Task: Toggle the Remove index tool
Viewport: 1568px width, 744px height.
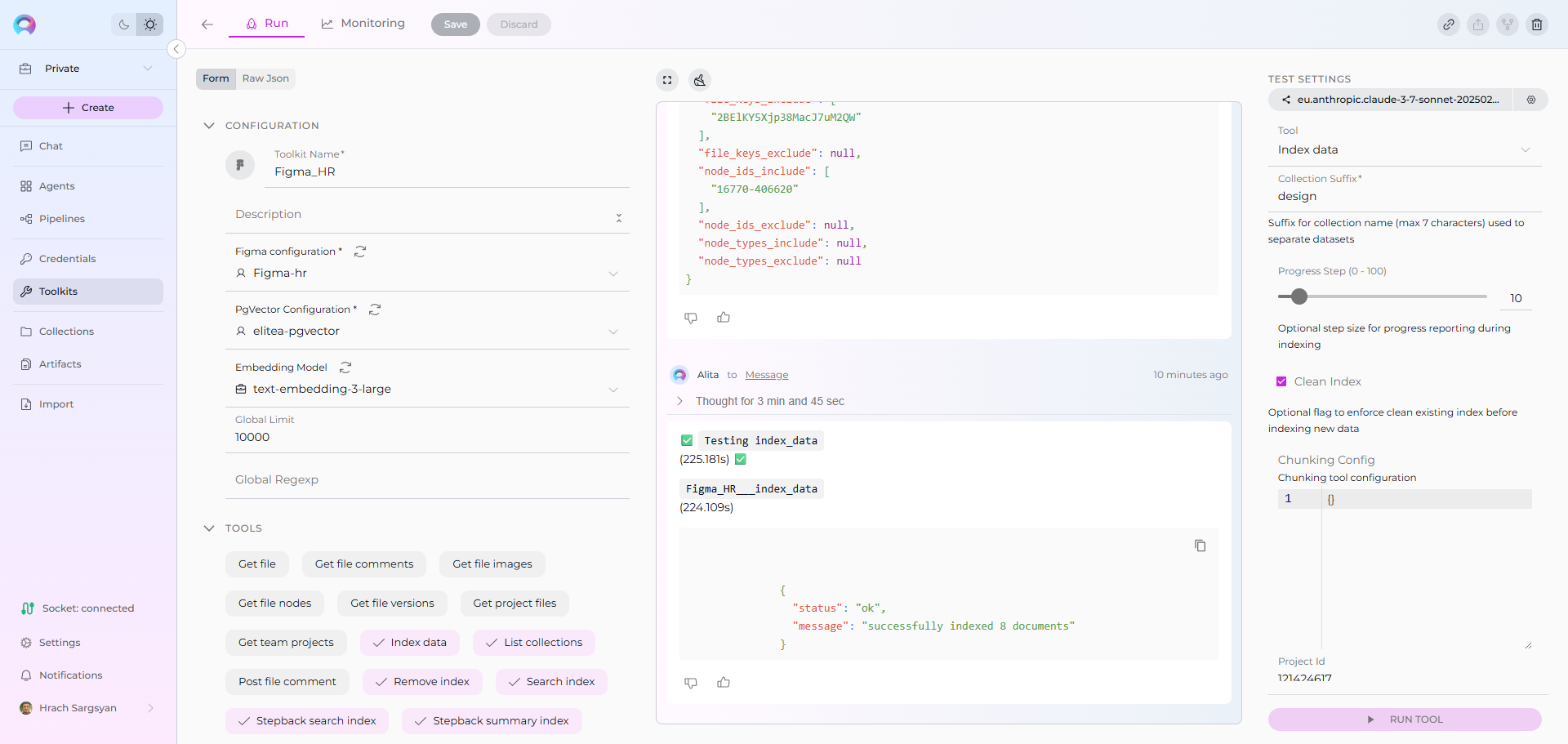Action: coord(422,682)
